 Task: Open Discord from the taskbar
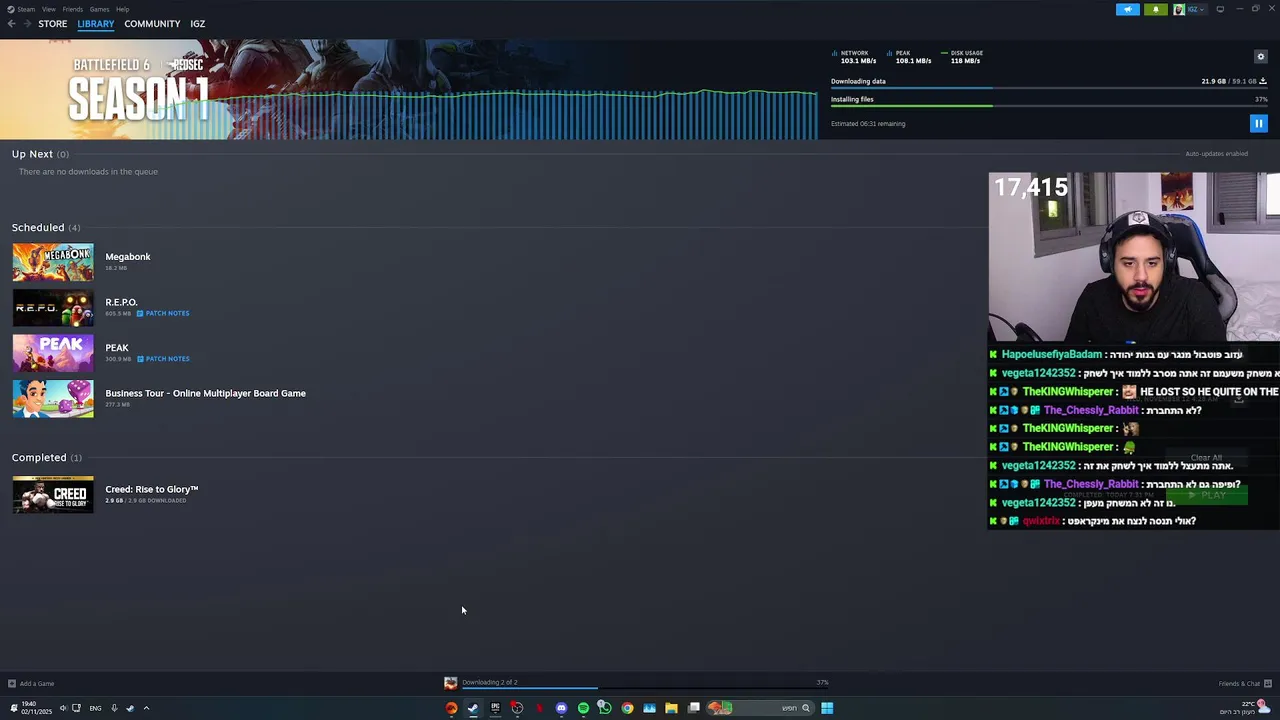tap(561, 708)
